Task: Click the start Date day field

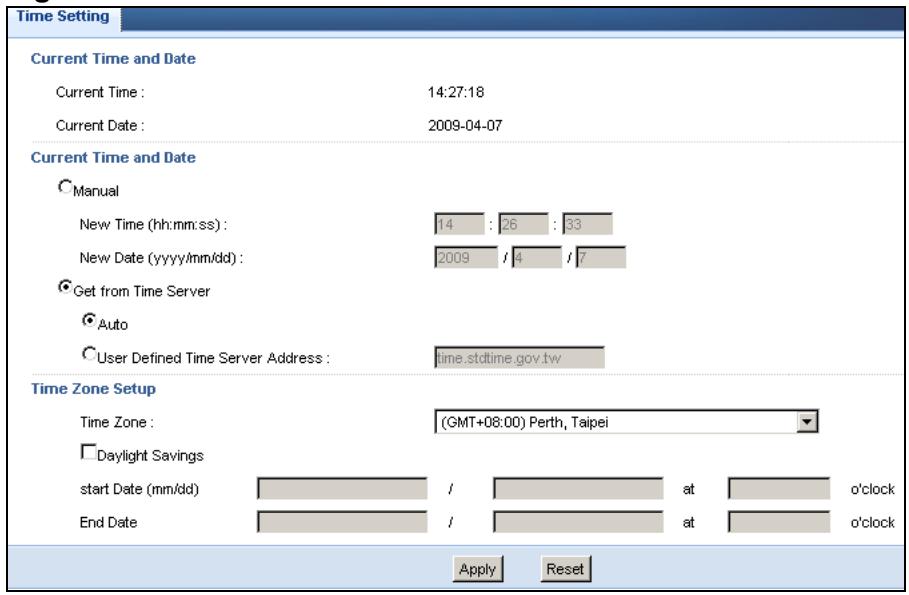Action: (x=578, y=489)
